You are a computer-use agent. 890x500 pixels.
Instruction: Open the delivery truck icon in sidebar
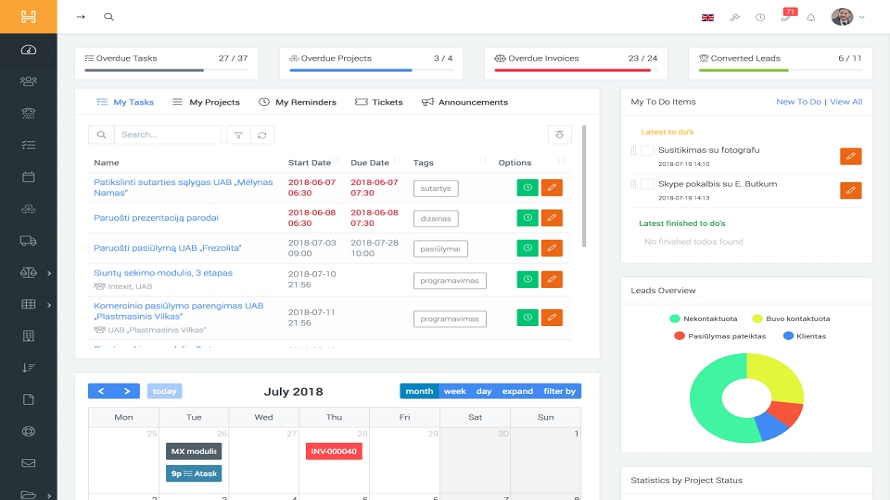tap(28, 241)
